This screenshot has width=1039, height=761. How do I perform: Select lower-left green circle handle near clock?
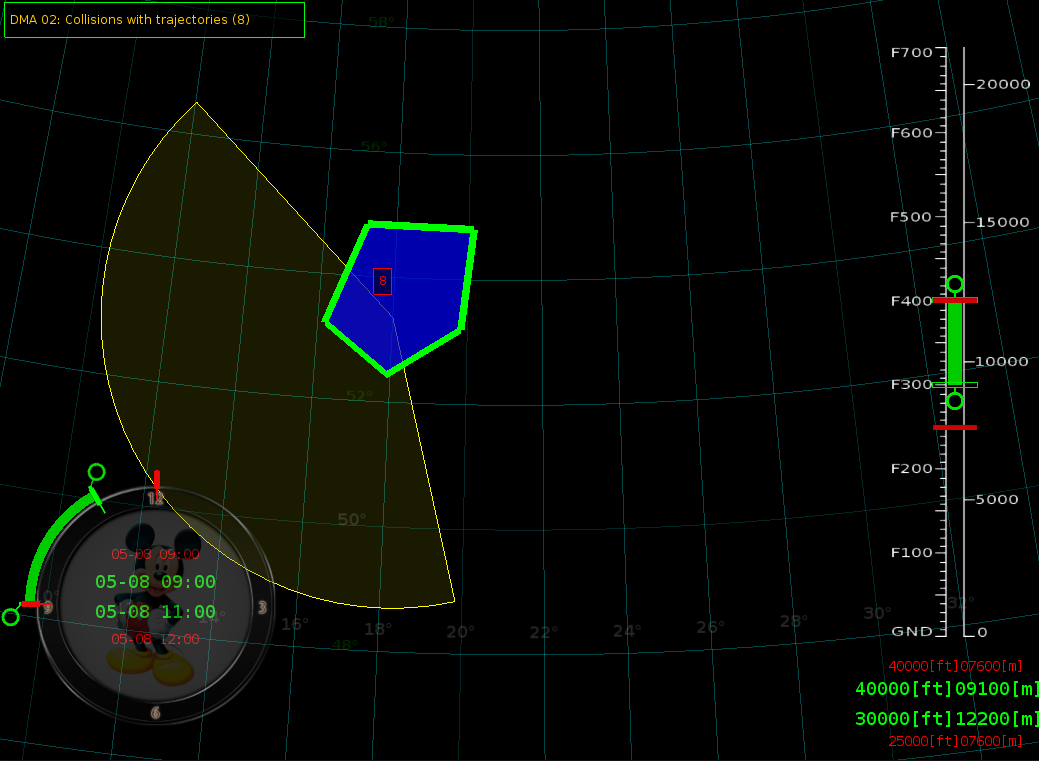[11, 617]
